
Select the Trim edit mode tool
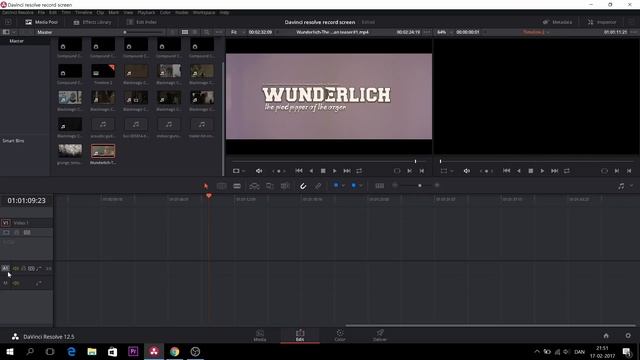click(222, 186)
